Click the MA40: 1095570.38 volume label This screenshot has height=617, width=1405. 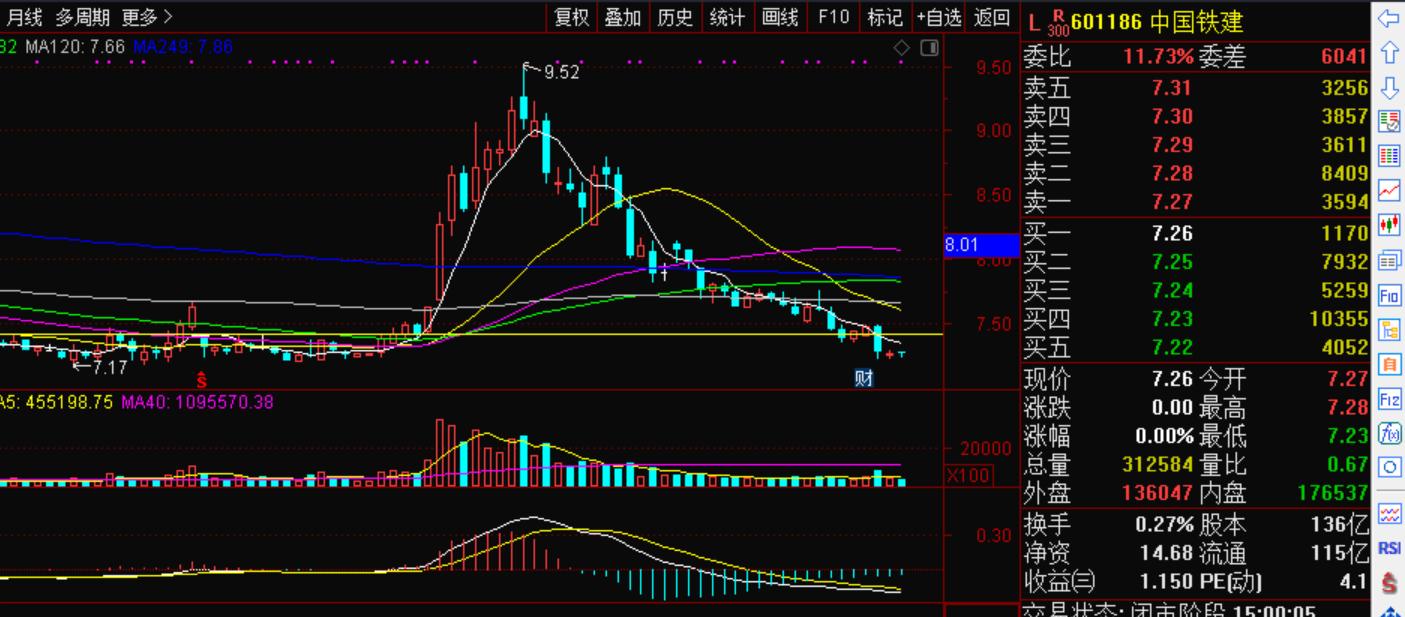(197, 402)
